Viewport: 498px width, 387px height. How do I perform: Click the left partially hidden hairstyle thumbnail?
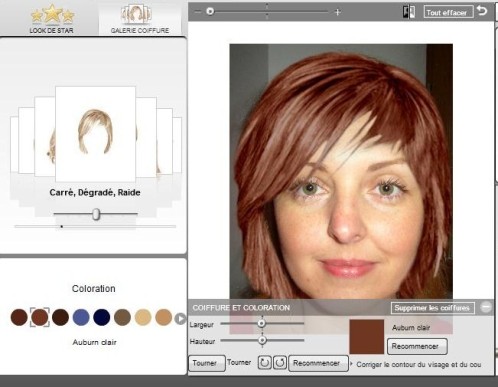[45, 136]
